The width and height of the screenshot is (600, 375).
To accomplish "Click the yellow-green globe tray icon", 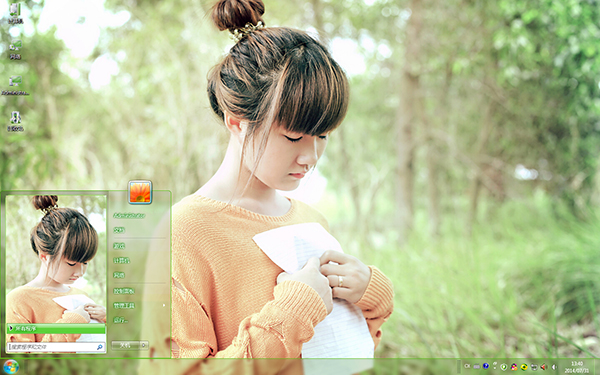I will tap(524, 367).
